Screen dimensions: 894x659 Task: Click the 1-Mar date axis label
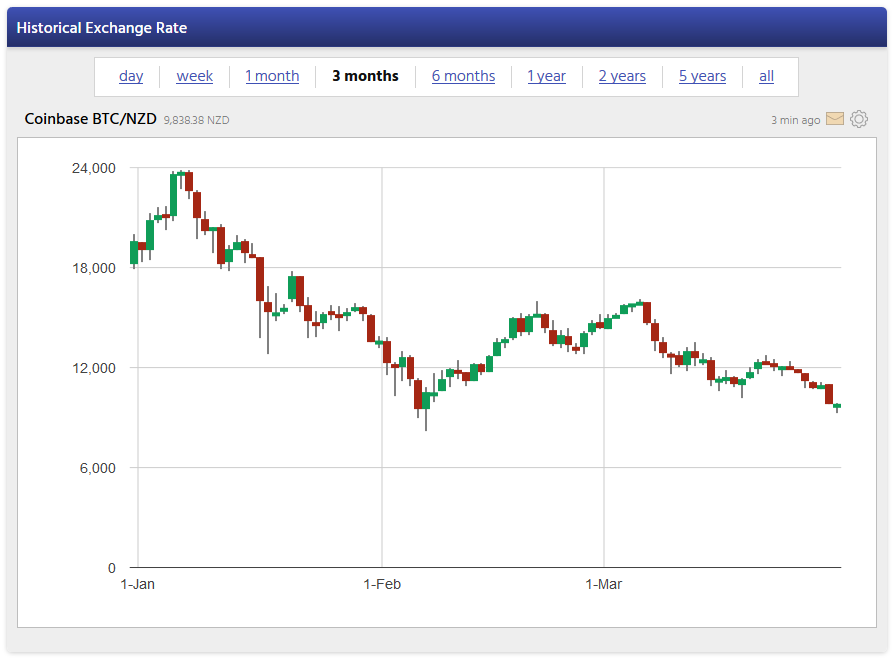(x=604, y=584)
